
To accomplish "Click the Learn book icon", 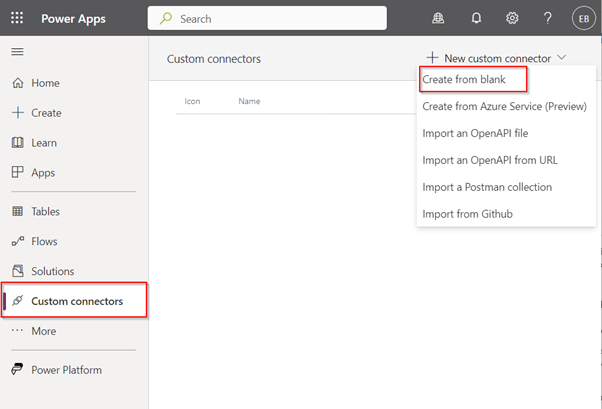I will 18,142.
